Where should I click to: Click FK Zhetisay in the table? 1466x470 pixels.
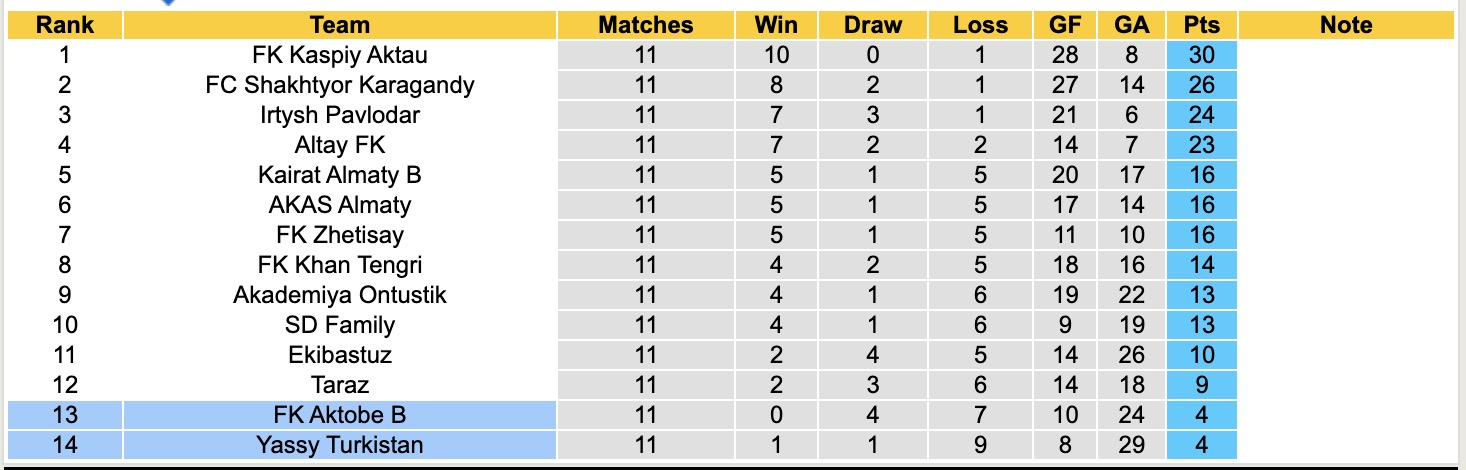tap(340, 235)
